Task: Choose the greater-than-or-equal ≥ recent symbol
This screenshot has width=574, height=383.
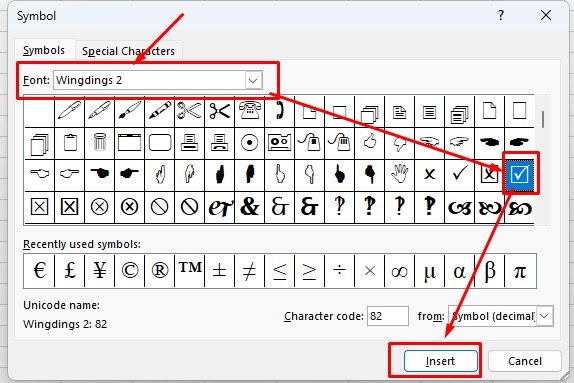Action: 309,271
